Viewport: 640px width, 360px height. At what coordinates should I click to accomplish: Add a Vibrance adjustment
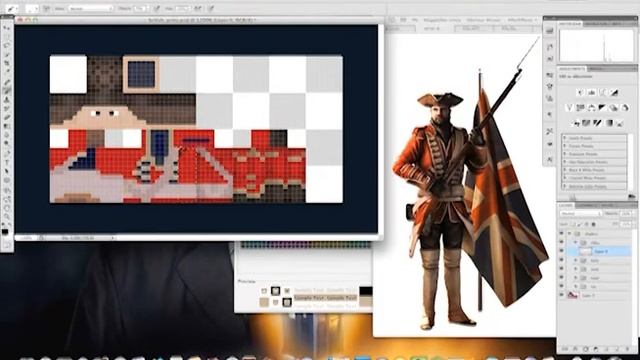pos(569,108)
